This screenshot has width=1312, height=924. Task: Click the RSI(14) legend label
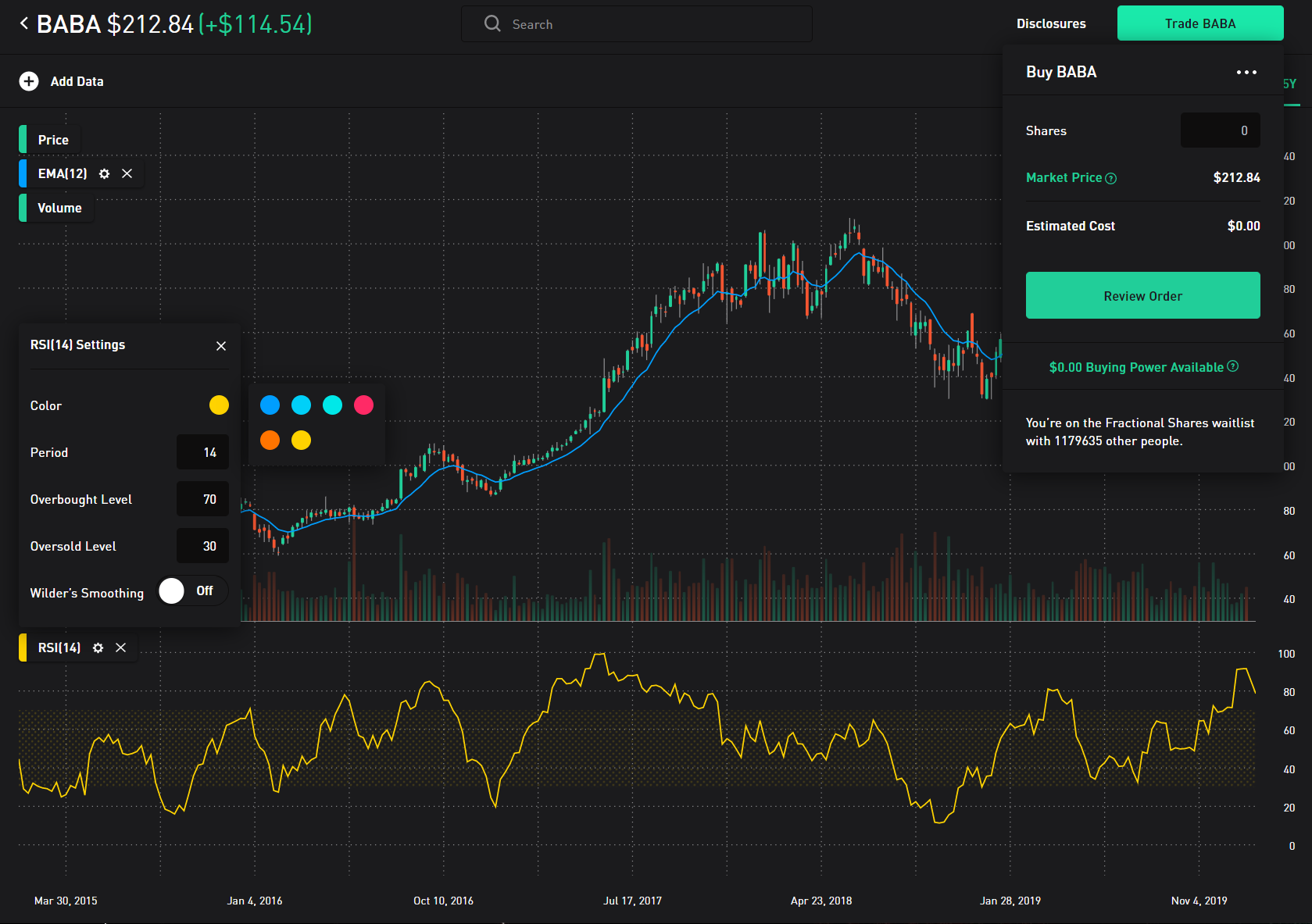[59, 648]
